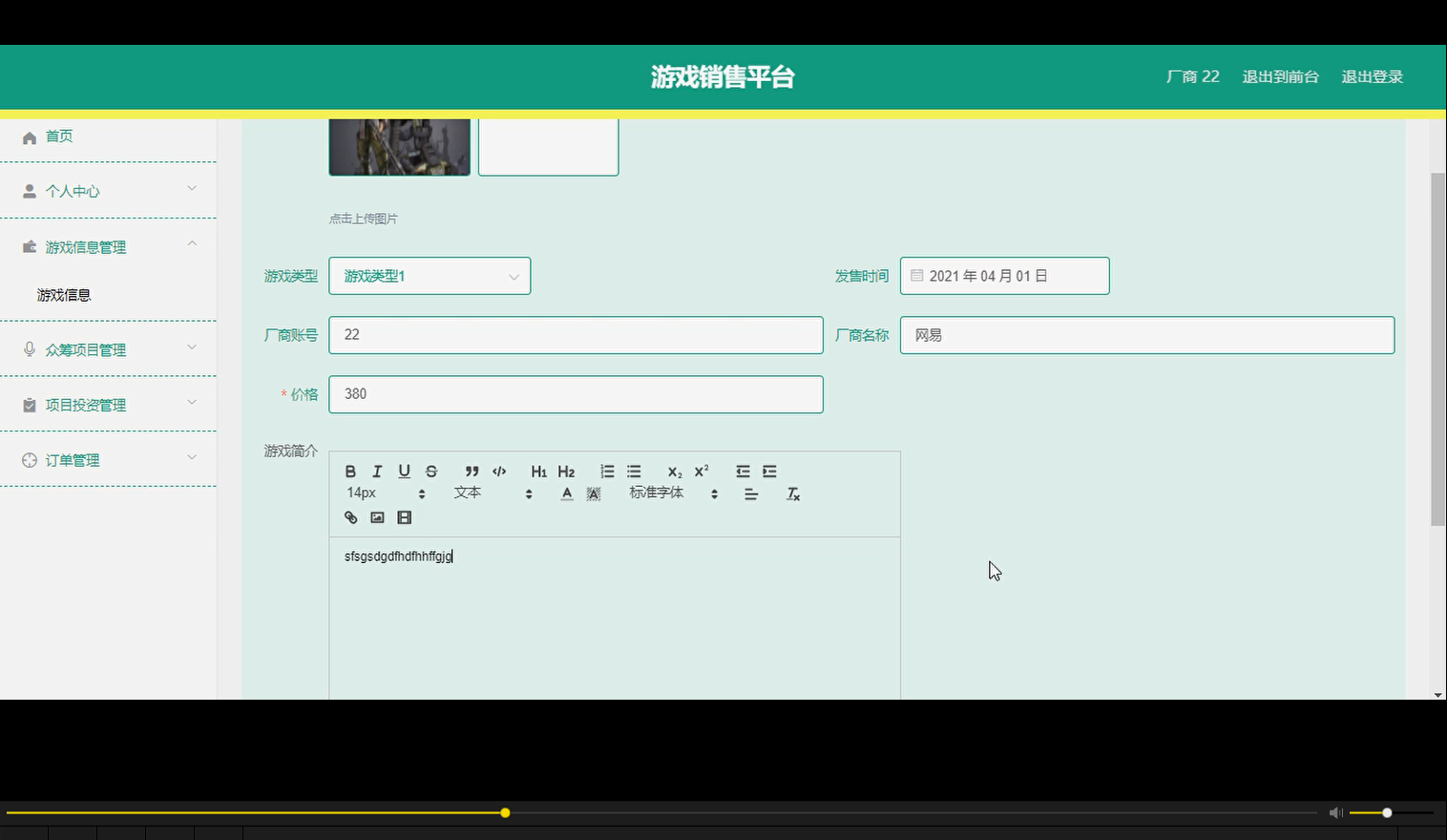Screen dimensions: 1447x840
Task: Apply Heading 1 style in the editor
Action: (538, 471)
